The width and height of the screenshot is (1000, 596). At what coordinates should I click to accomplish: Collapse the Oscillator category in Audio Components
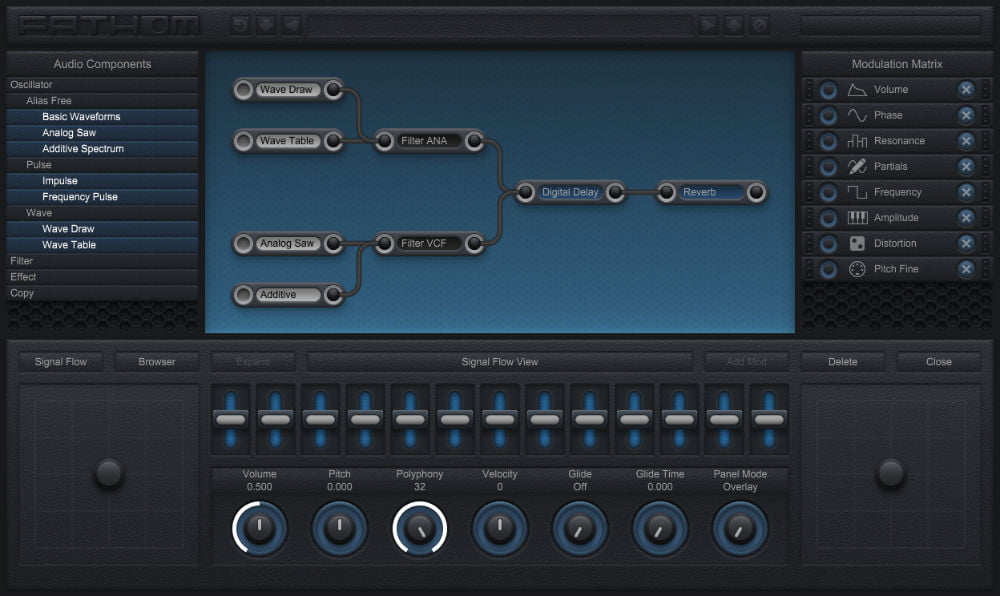coord(102,84)
